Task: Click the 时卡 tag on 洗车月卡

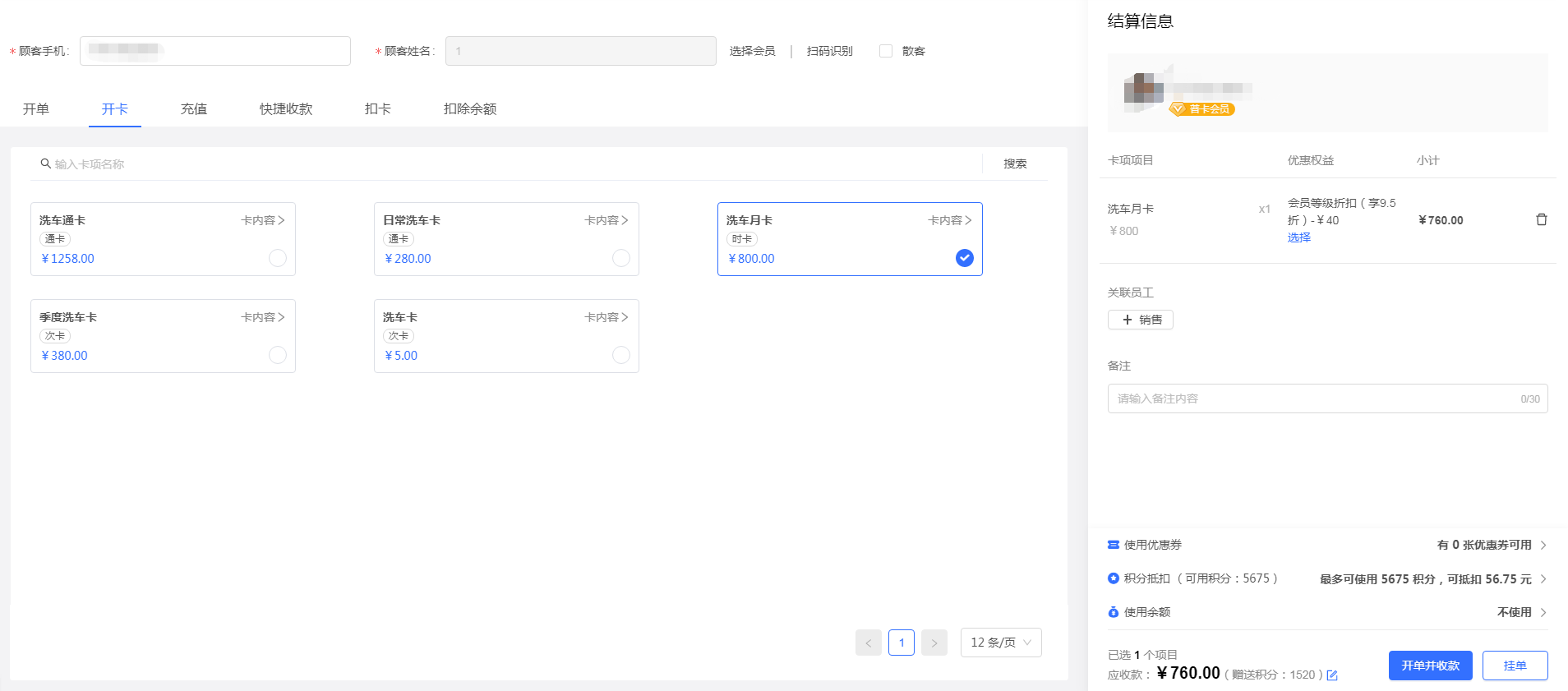Action: pos(742,239)
